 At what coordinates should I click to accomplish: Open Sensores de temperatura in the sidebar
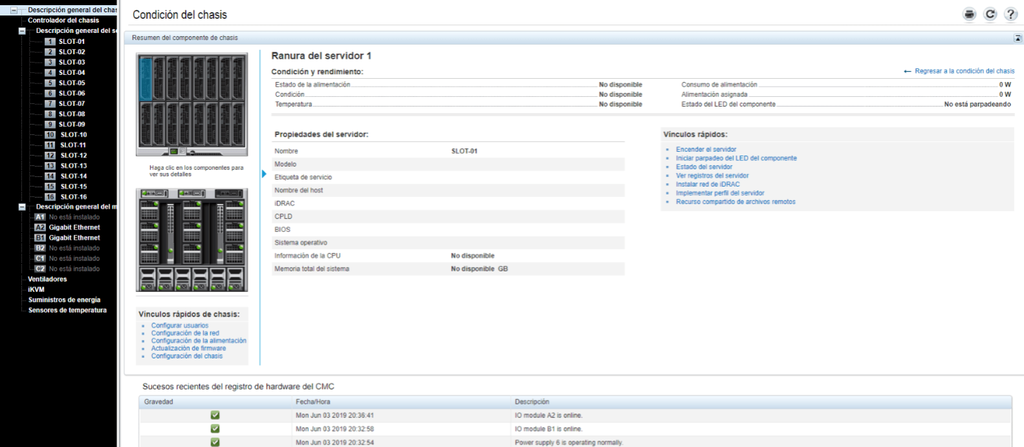[x=67, y=310]
